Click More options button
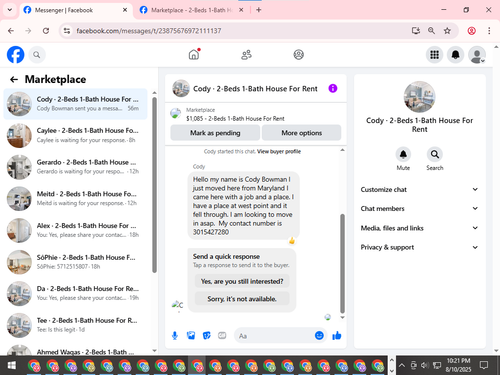 [x=301, y=133]
